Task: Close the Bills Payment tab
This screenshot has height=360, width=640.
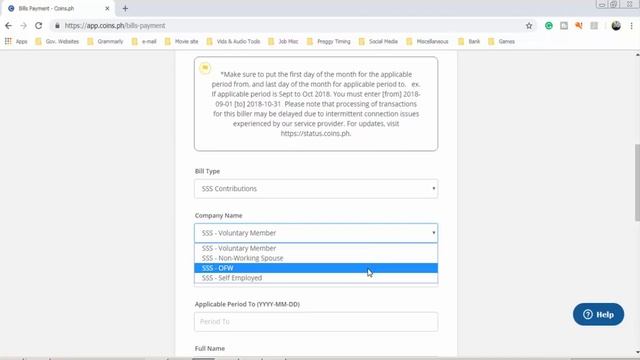Action: point(107,8)
